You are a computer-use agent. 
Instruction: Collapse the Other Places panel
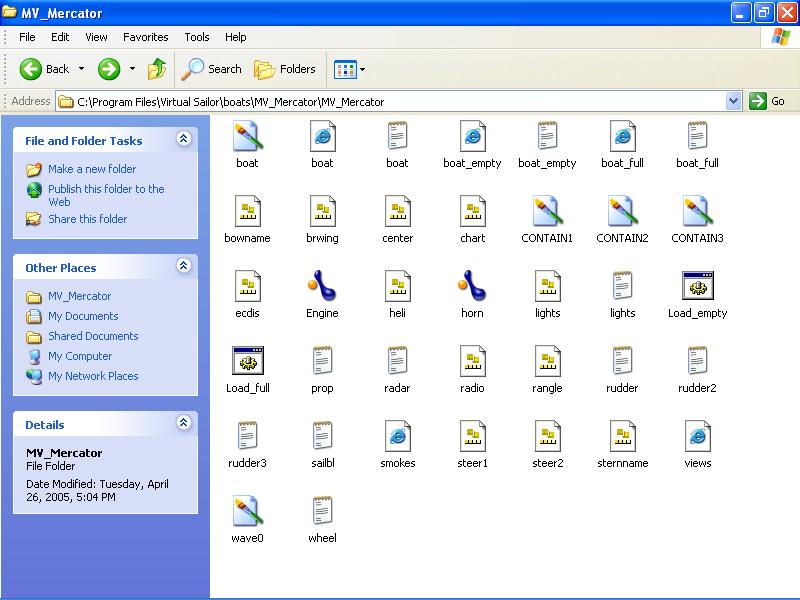click(x=184, y=265)
